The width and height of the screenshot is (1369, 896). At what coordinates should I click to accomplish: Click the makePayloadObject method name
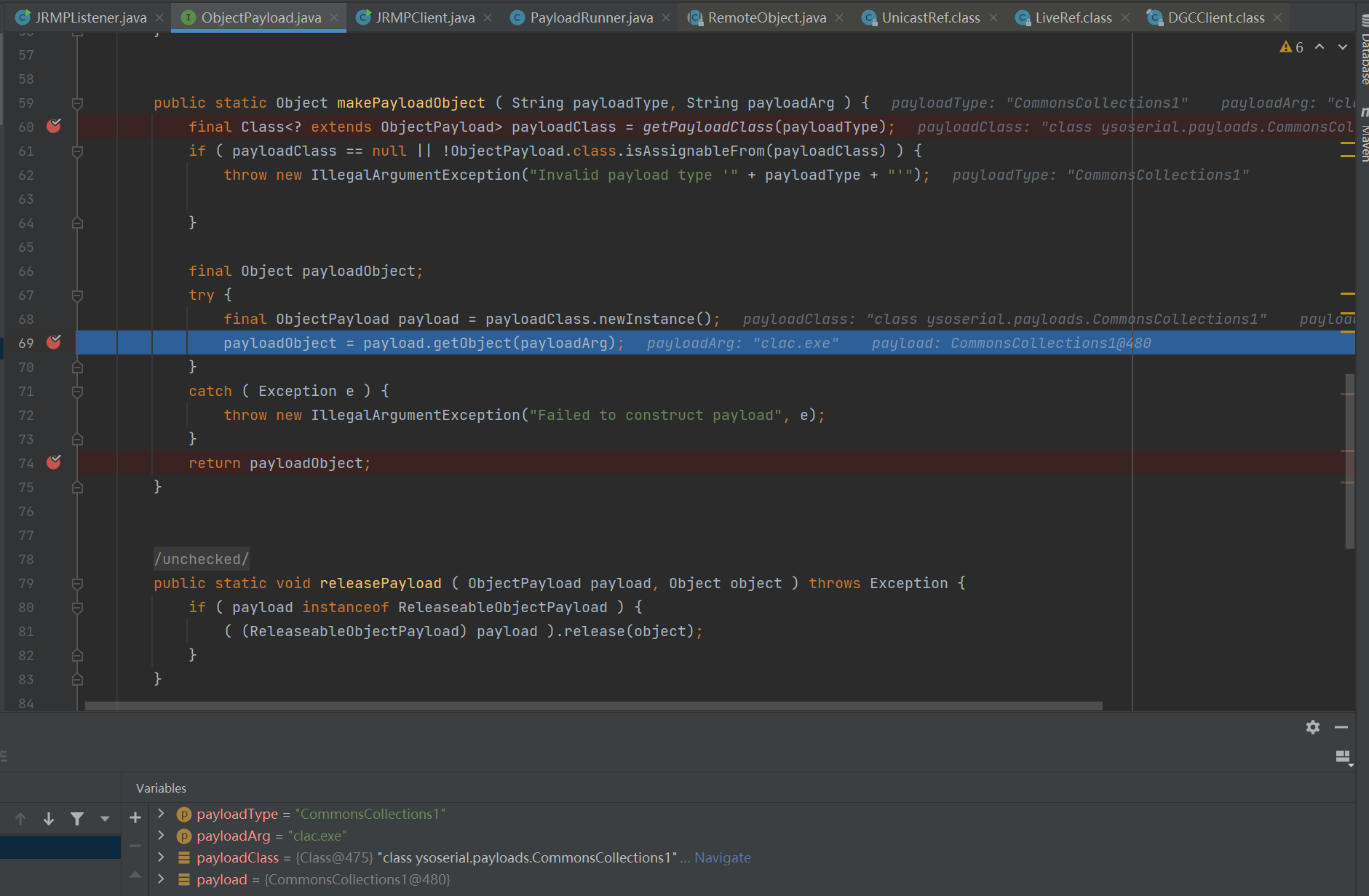[410, 103]
